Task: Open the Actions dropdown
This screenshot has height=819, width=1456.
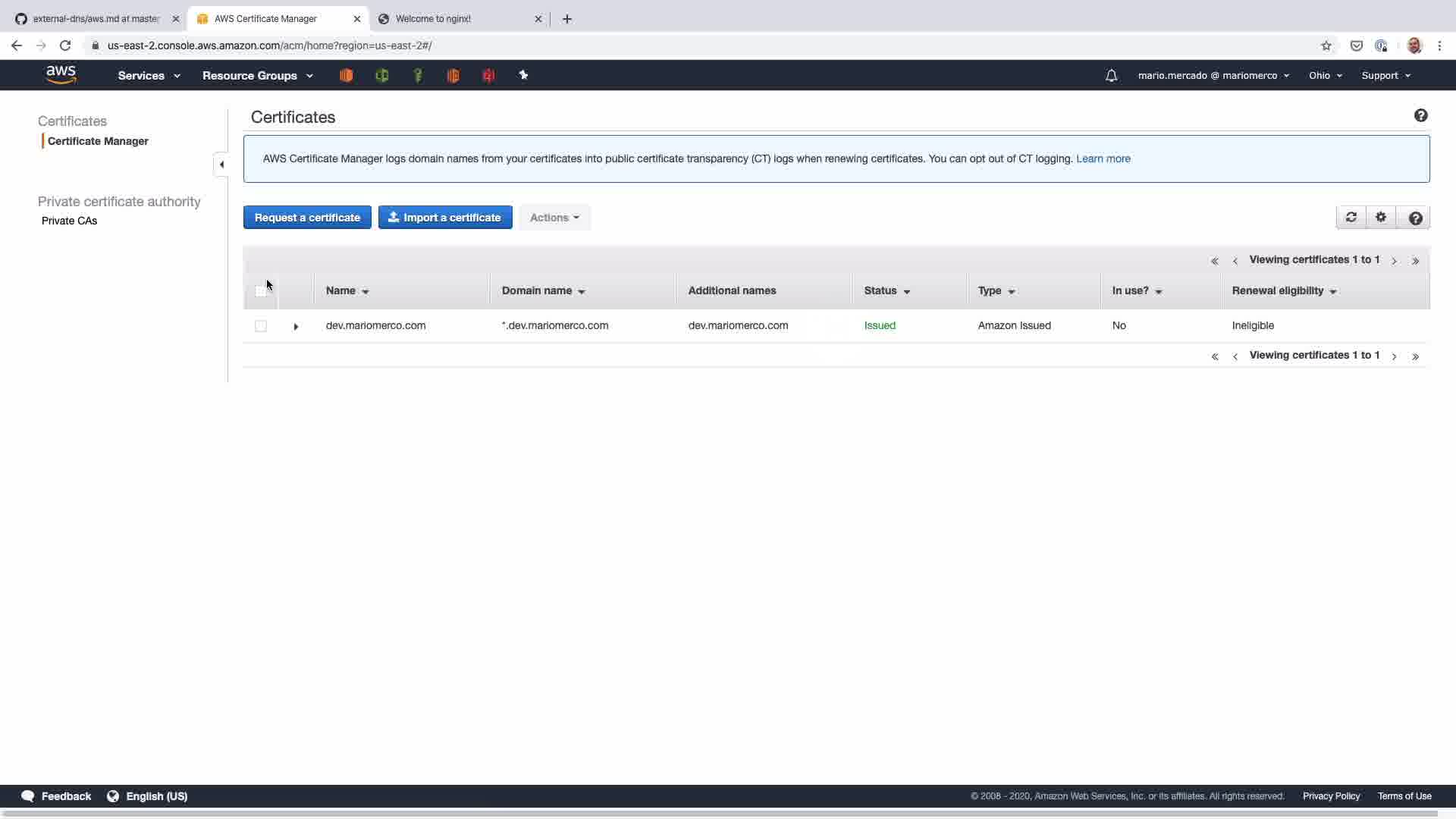Action: tap(554, 218)
